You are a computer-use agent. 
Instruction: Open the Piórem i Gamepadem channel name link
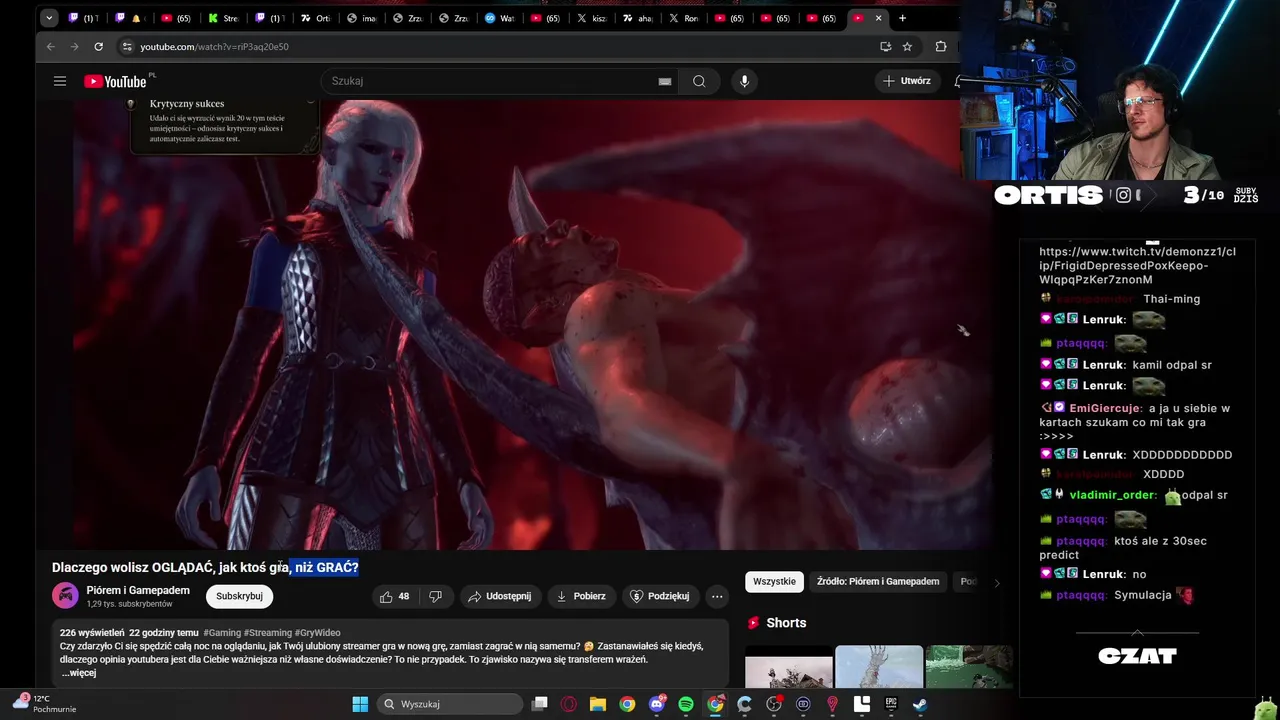point(138,590)
